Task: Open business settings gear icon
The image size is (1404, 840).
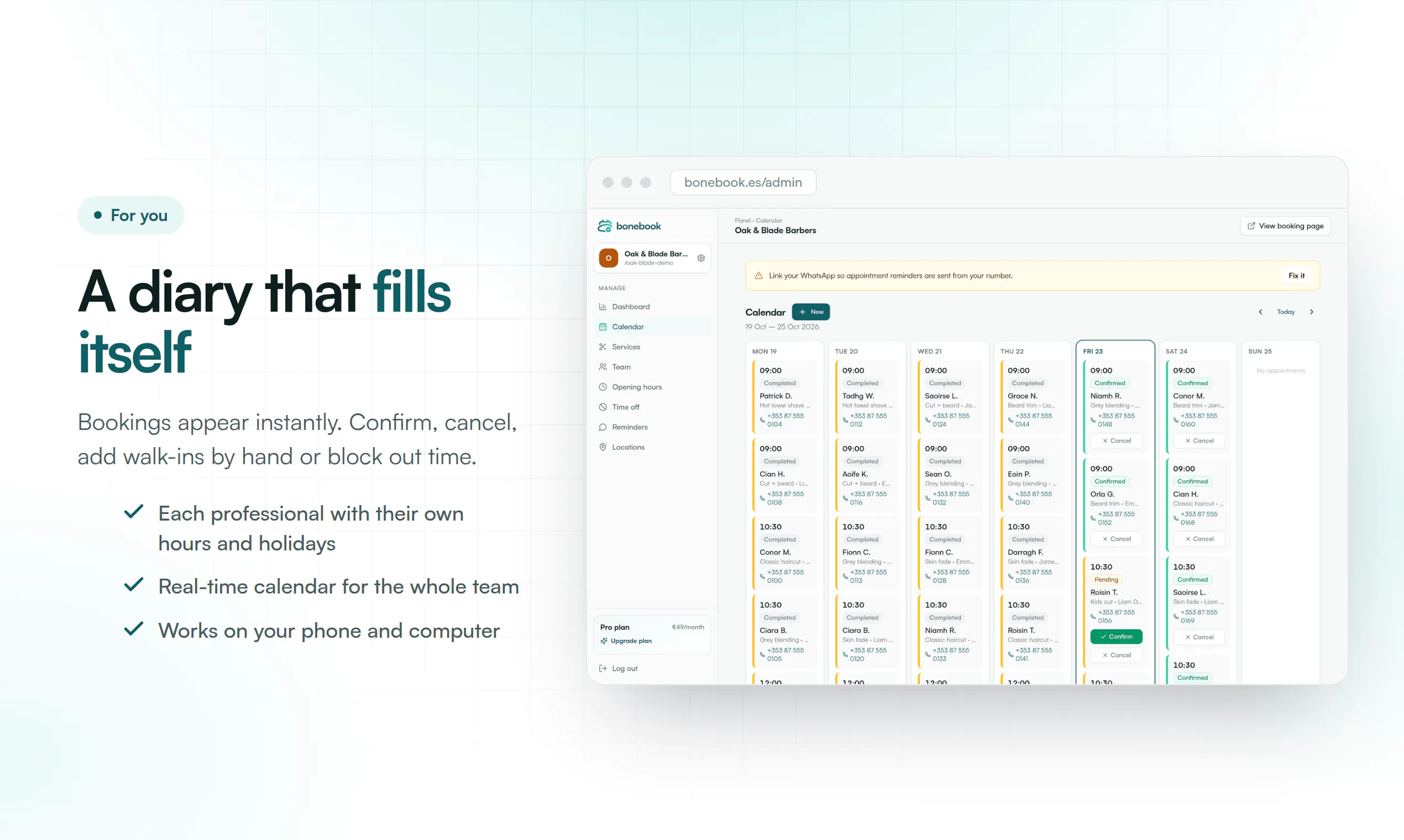Action: tap(701, 258)
